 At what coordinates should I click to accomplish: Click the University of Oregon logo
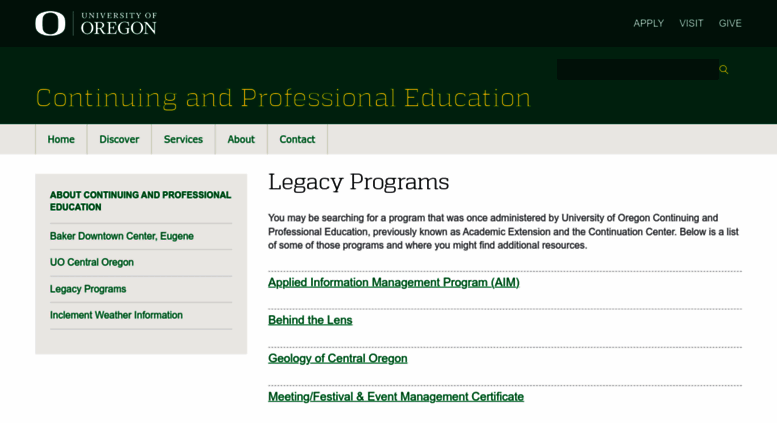96,23
